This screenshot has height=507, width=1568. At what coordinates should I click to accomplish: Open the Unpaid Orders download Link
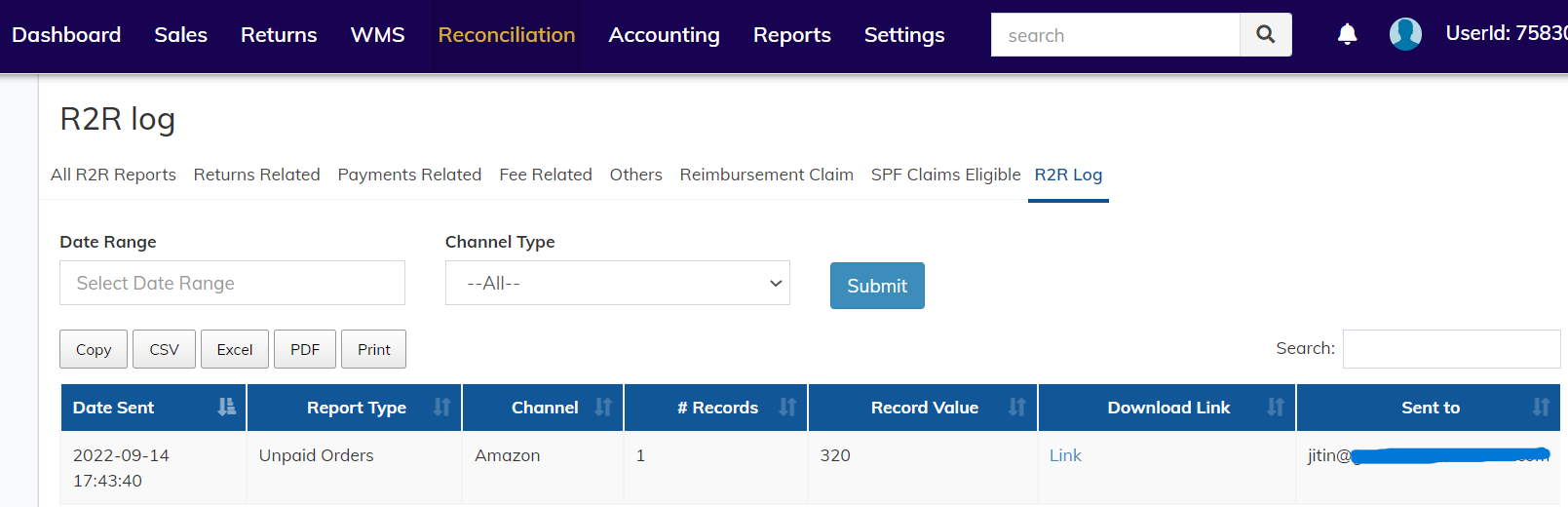[1065, 455]
